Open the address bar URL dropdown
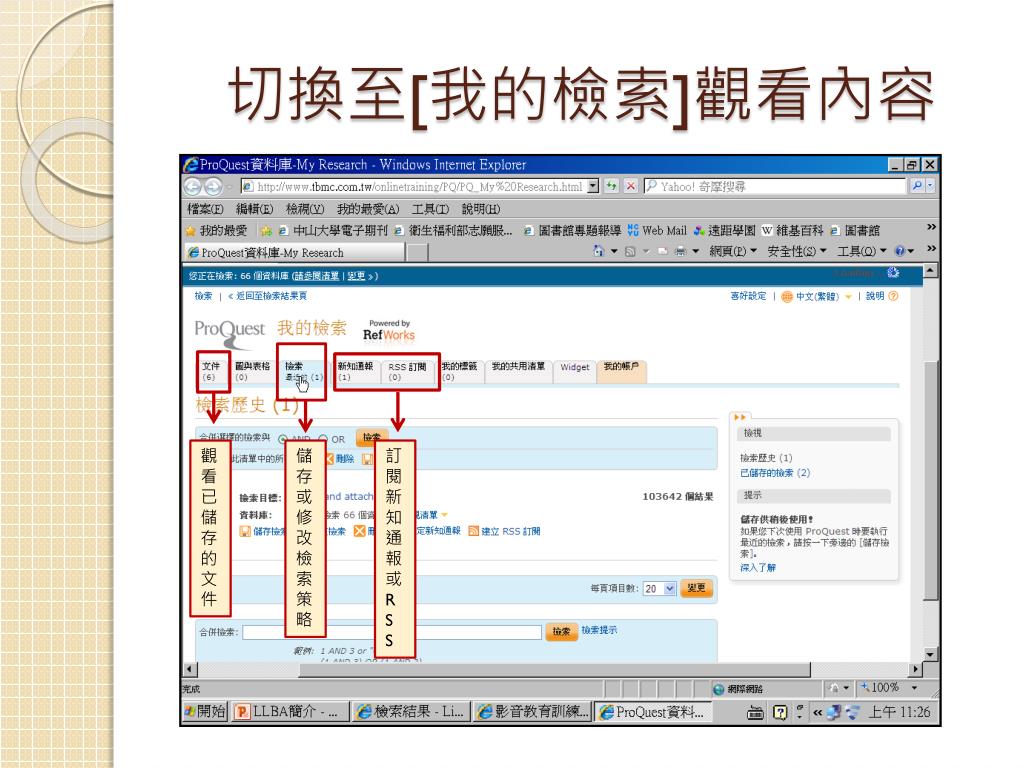The height and width of the screenshot is (768, 1024). [593, 186]
